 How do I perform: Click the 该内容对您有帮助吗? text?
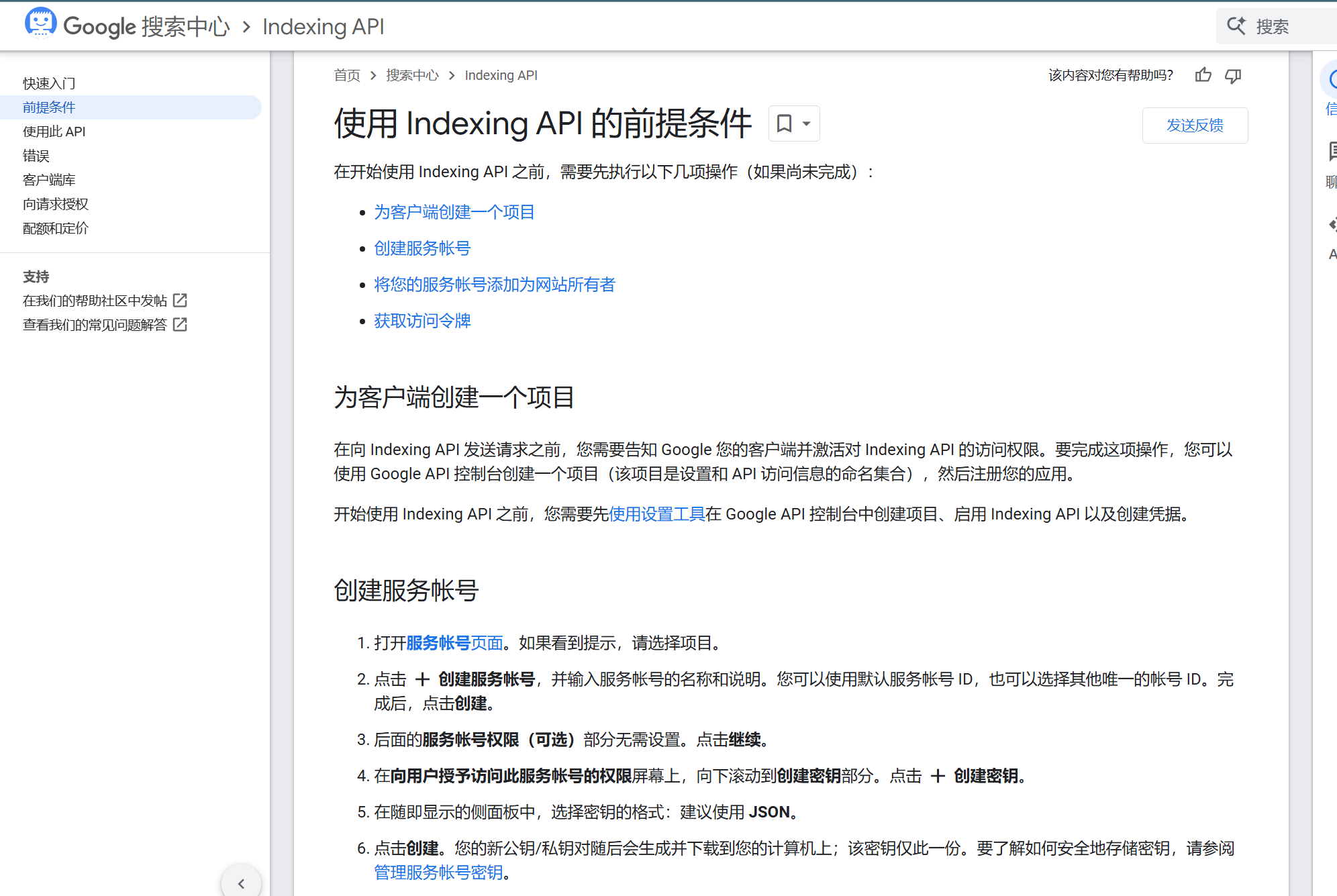click(x=1111, y=75)
